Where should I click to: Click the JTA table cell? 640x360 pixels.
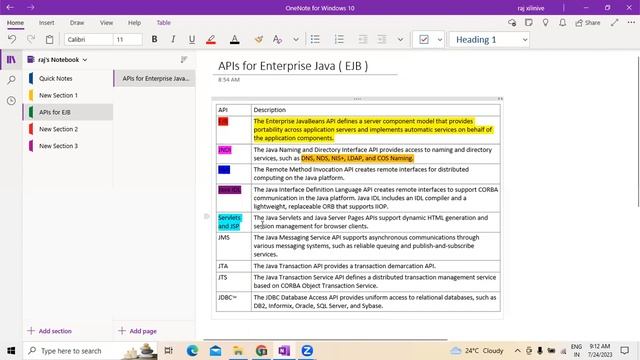tap(233, 266)
